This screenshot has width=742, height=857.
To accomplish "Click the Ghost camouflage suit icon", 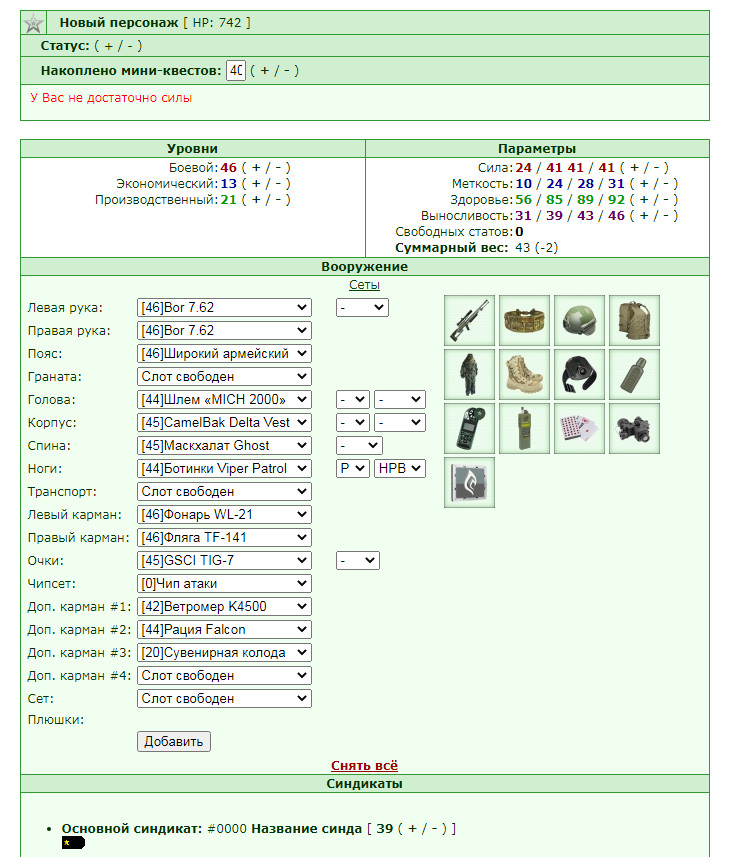I will click(x=469, y=374).
